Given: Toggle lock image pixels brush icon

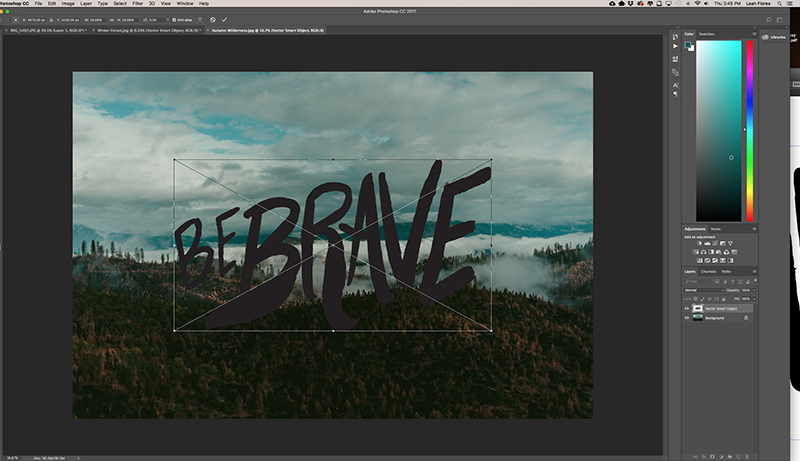Looking at the screenshot, I should pos(703,299).
